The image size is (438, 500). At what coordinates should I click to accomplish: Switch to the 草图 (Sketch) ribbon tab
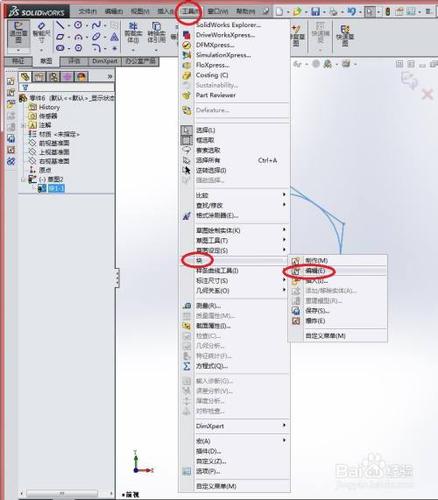click(x=46, y=61)
